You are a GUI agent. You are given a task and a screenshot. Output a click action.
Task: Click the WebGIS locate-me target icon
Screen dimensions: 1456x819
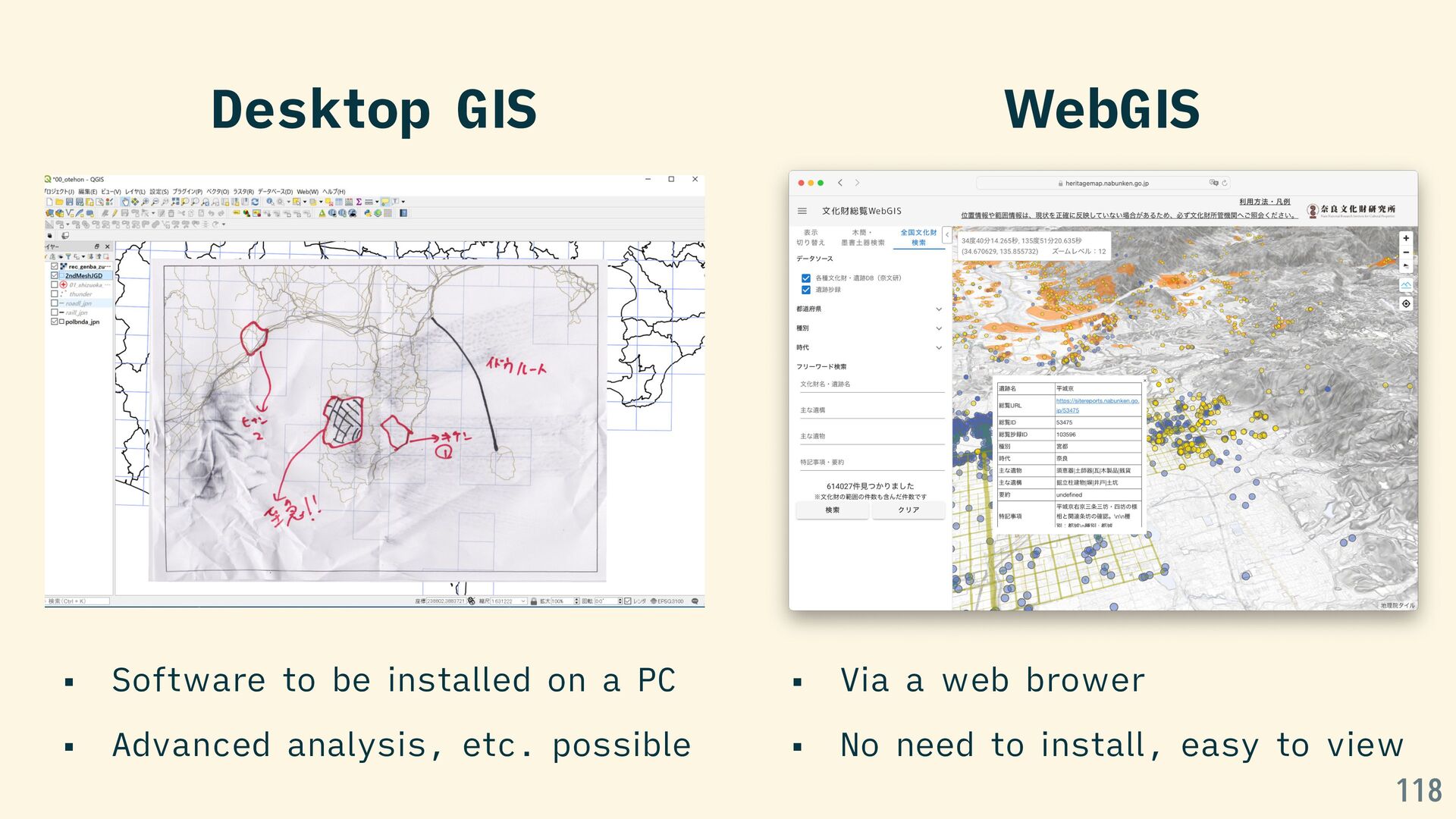[1406, 303]
